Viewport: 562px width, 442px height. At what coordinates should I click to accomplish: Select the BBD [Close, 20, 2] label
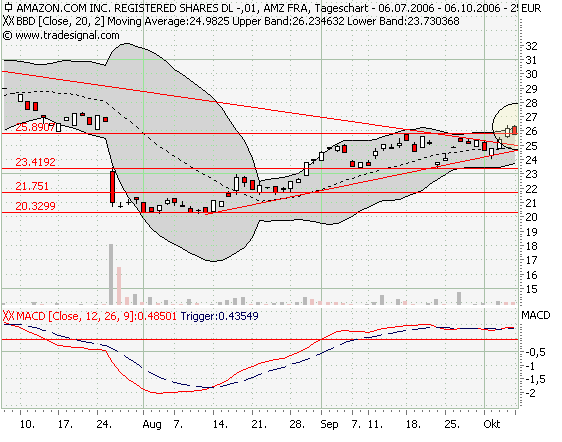click(61, 22)
